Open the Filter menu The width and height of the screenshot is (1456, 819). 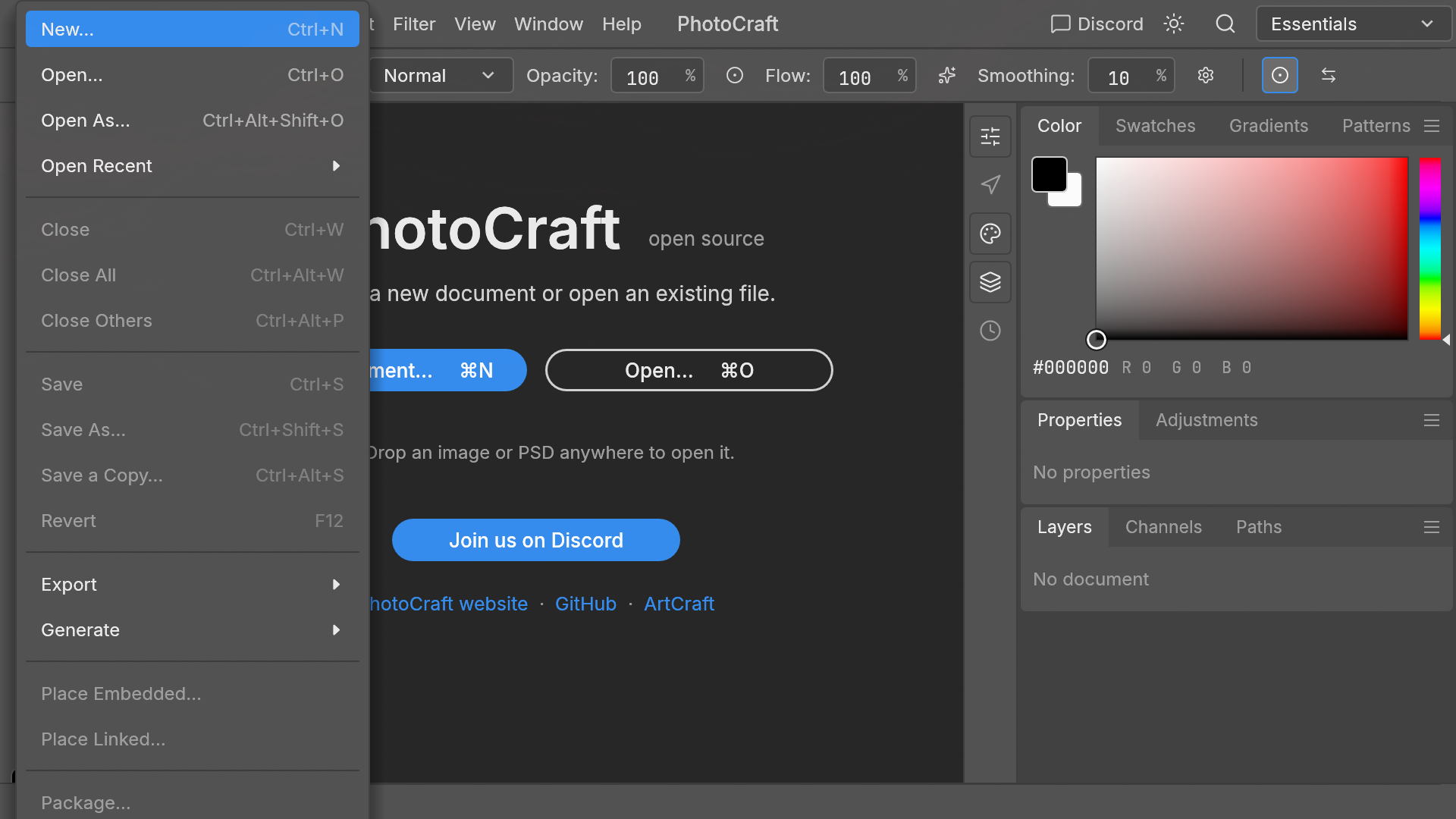414,24
